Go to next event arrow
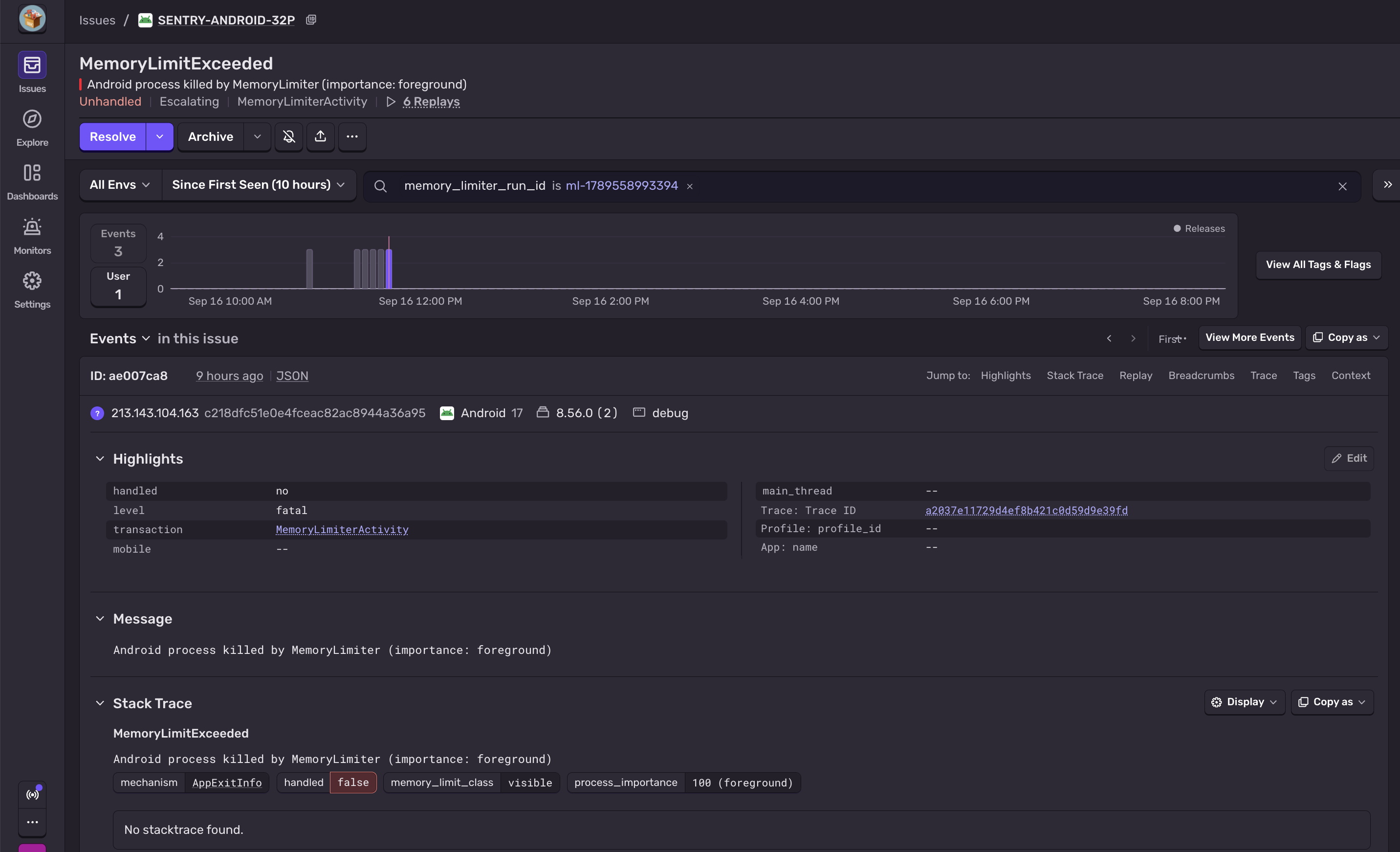This screenshot has width=1400, height=852. click(1133, 338)
